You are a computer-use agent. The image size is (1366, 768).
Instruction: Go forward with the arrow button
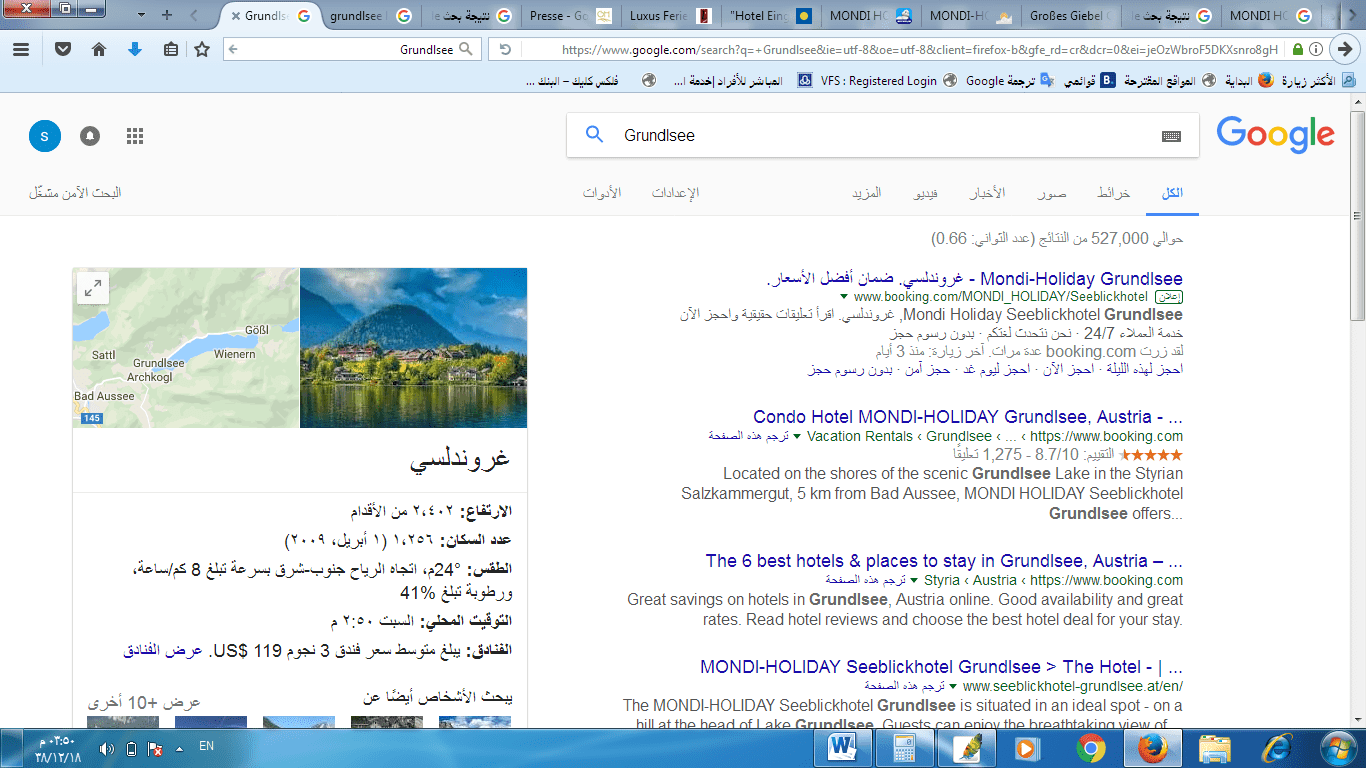[x=1346, y=49]
